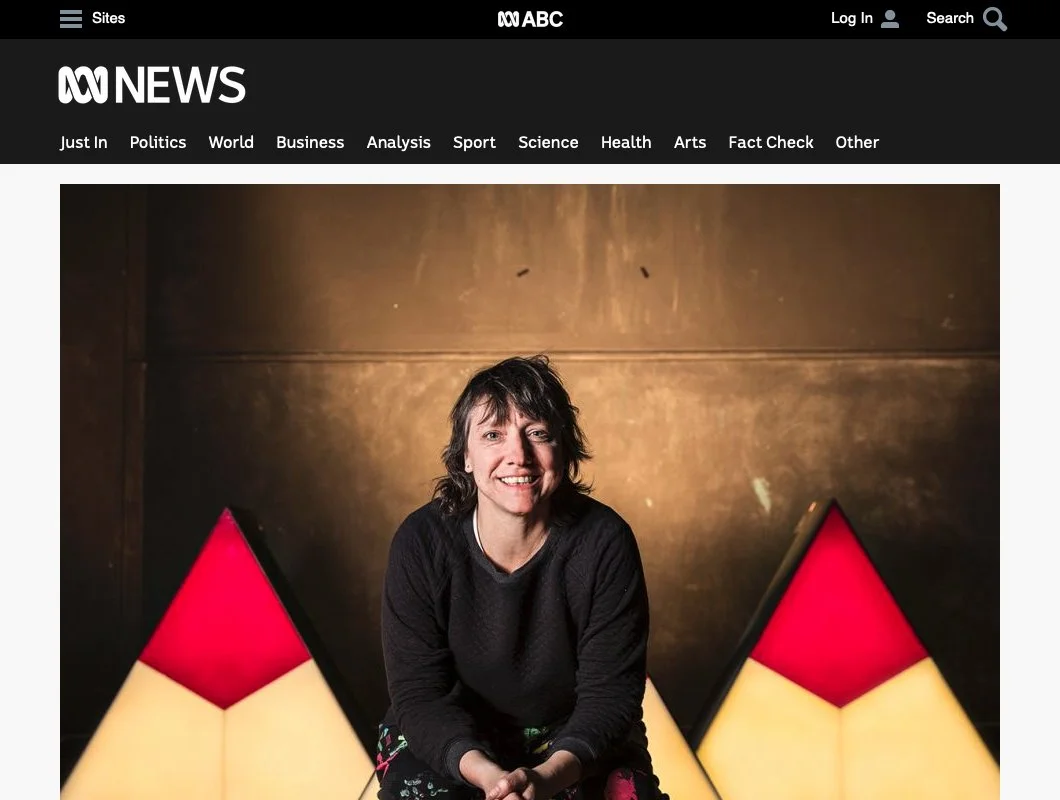Image resolution: width=1060 pixels, height=800 pixels.
Task: Click the Log In user profile icon
Action: coord(890,19)
